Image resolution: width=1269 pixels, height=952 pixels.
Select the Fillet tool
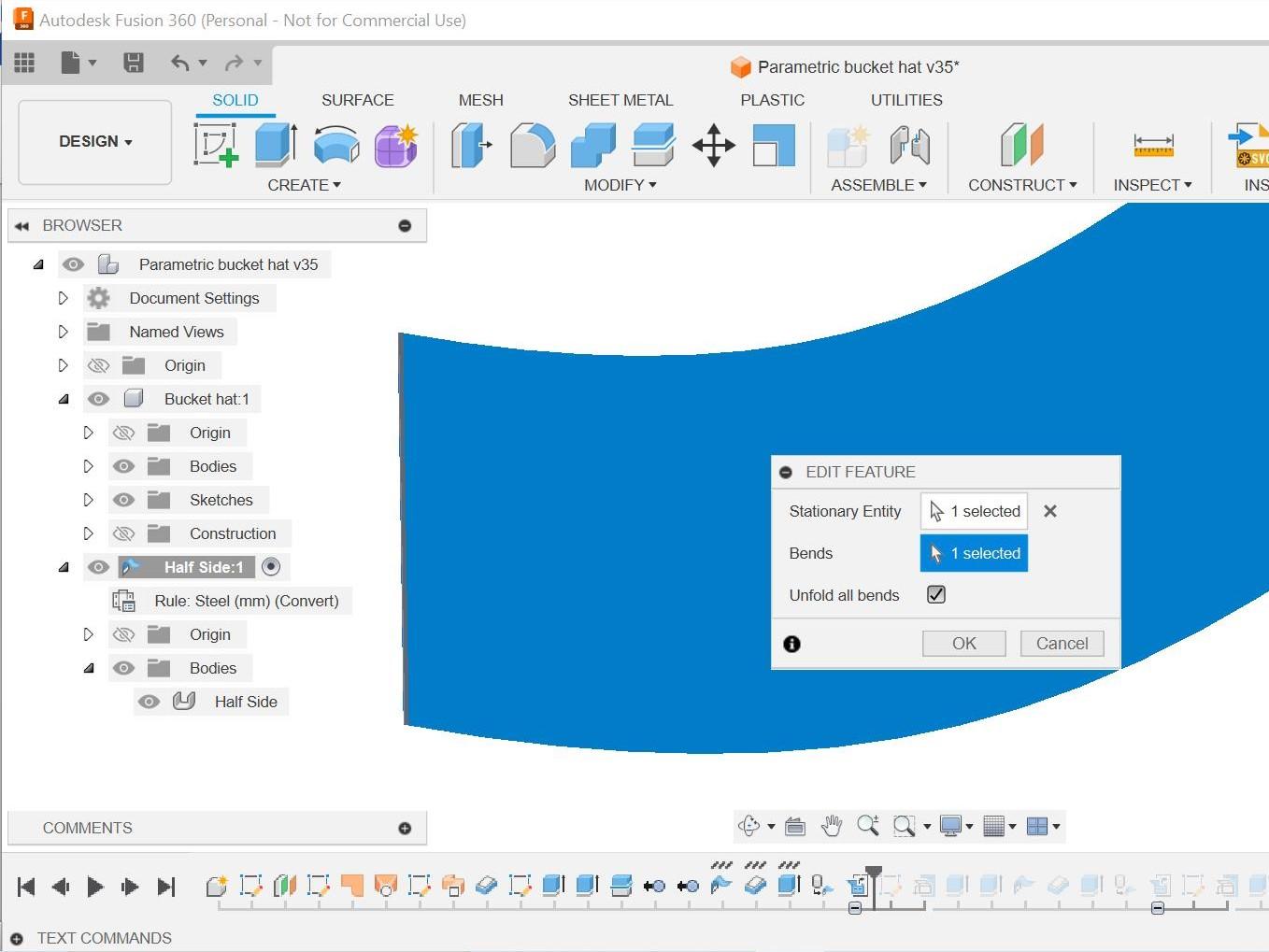tap(533, 145)
